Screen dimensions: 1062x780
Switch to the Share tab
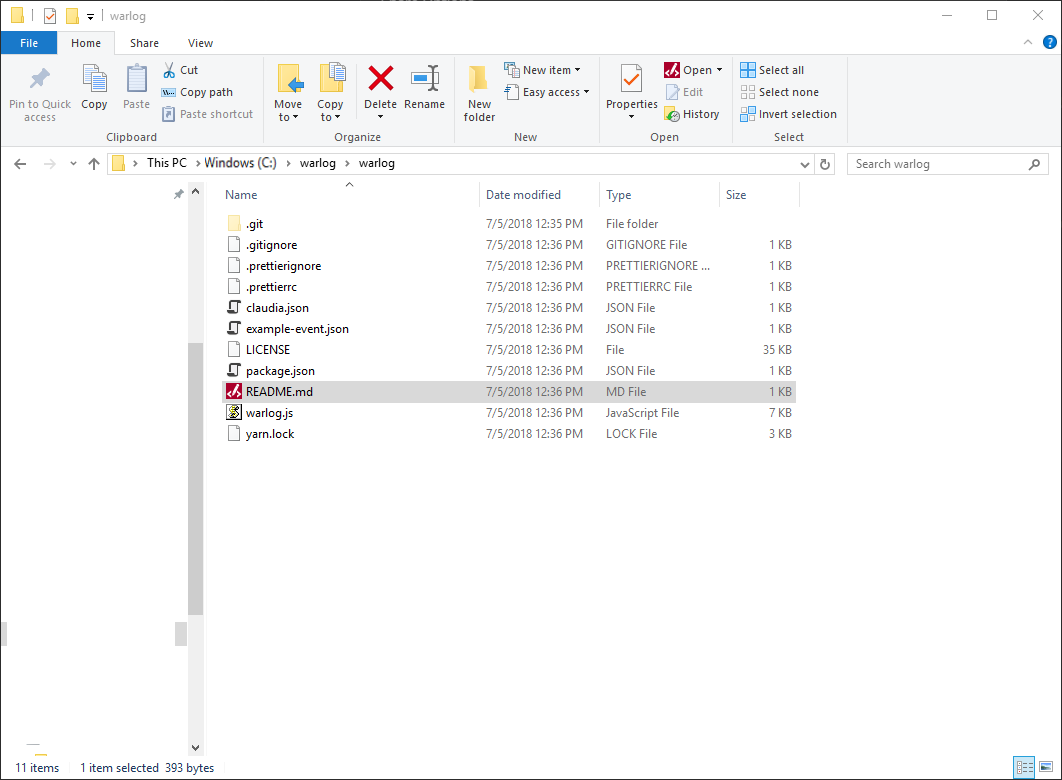(144, 43)
